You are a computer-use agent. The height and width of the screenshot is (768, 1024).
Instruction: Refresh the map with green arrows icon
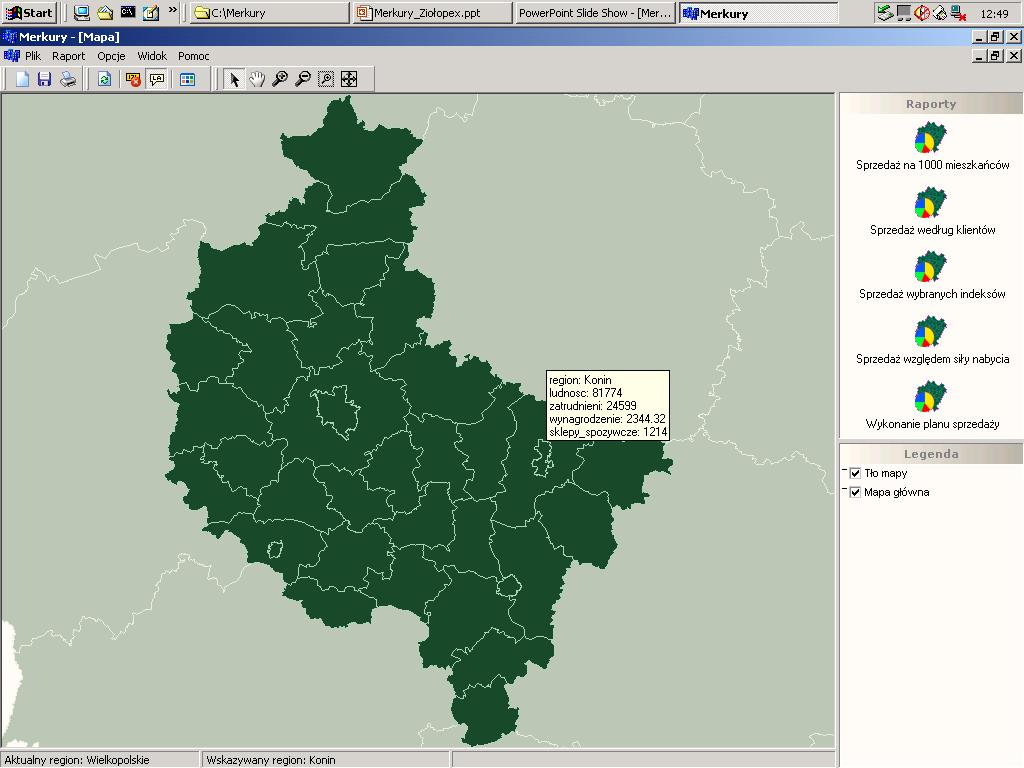coord(104,80)
